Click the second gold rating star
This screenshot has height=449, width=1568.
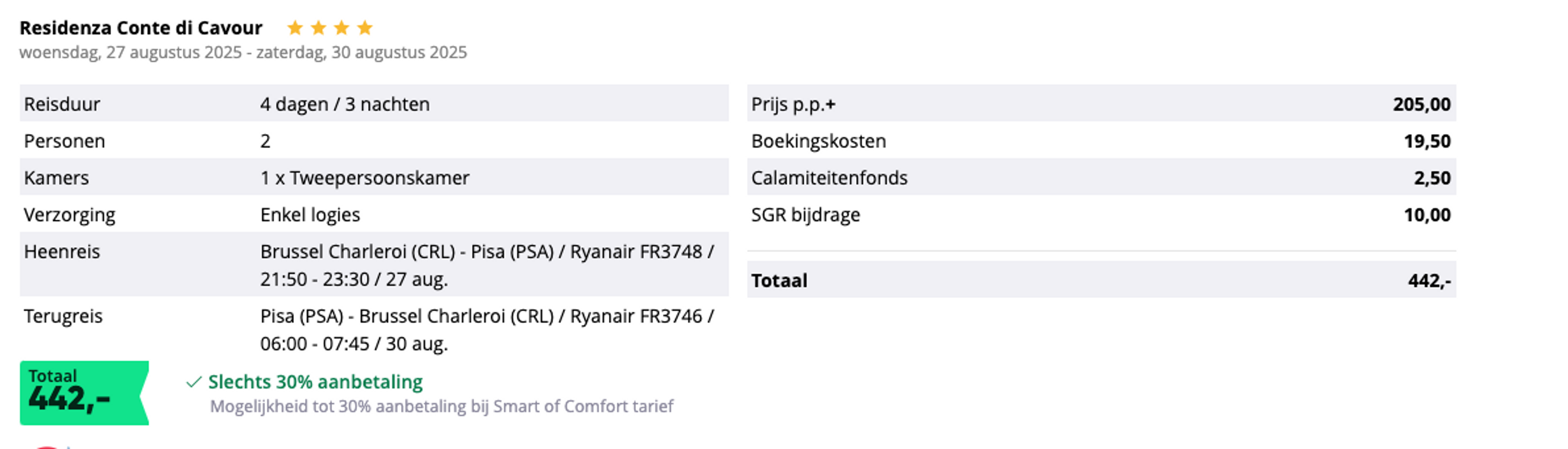(318, 28)
